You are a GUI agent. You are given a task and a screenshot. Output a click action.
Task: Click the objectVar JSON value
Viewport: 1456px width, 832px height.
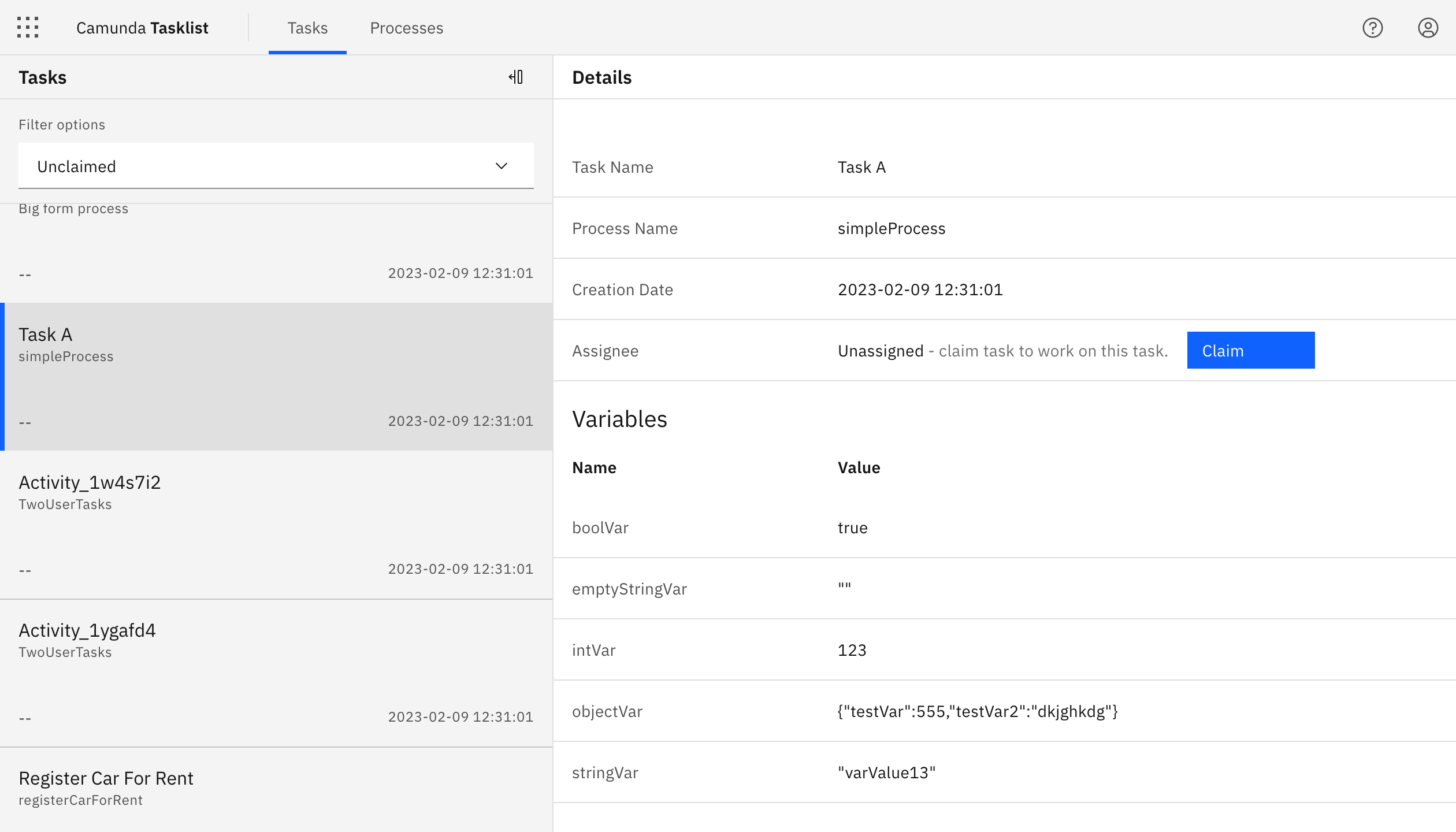coord(978,711)
